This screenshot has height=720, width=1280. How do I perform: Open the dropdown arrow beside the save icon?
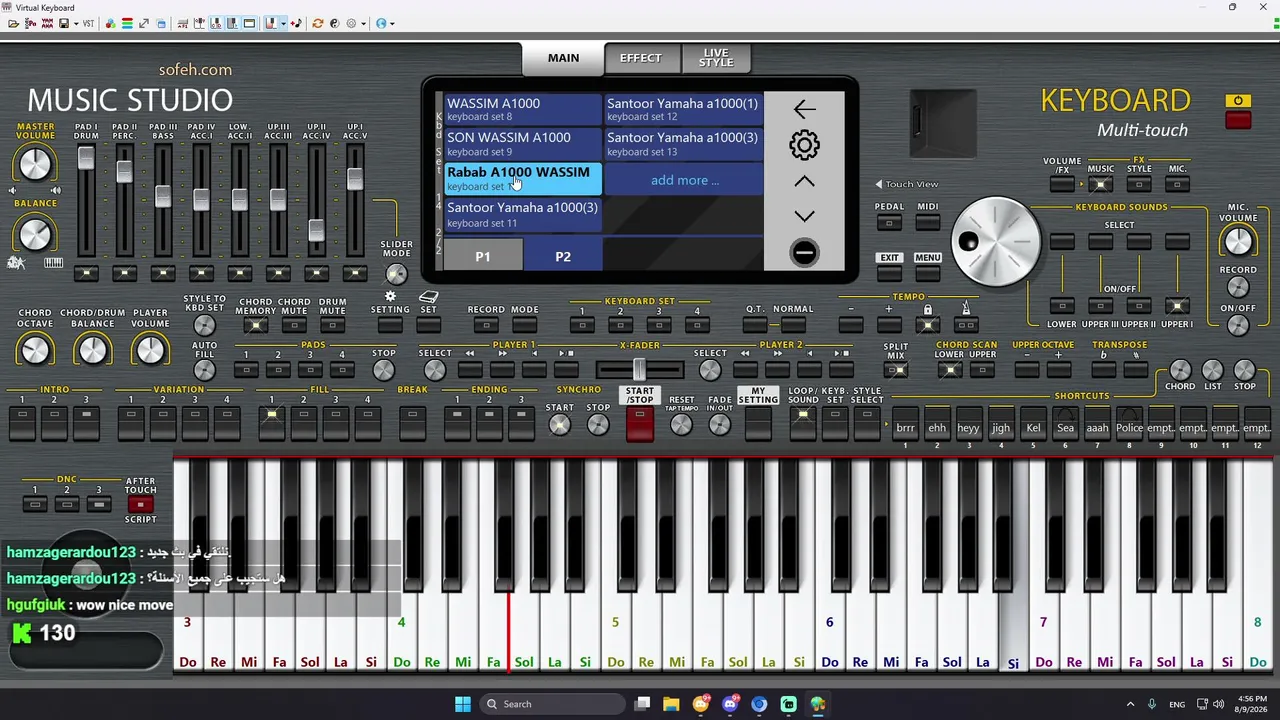click(x=75, y=23)
